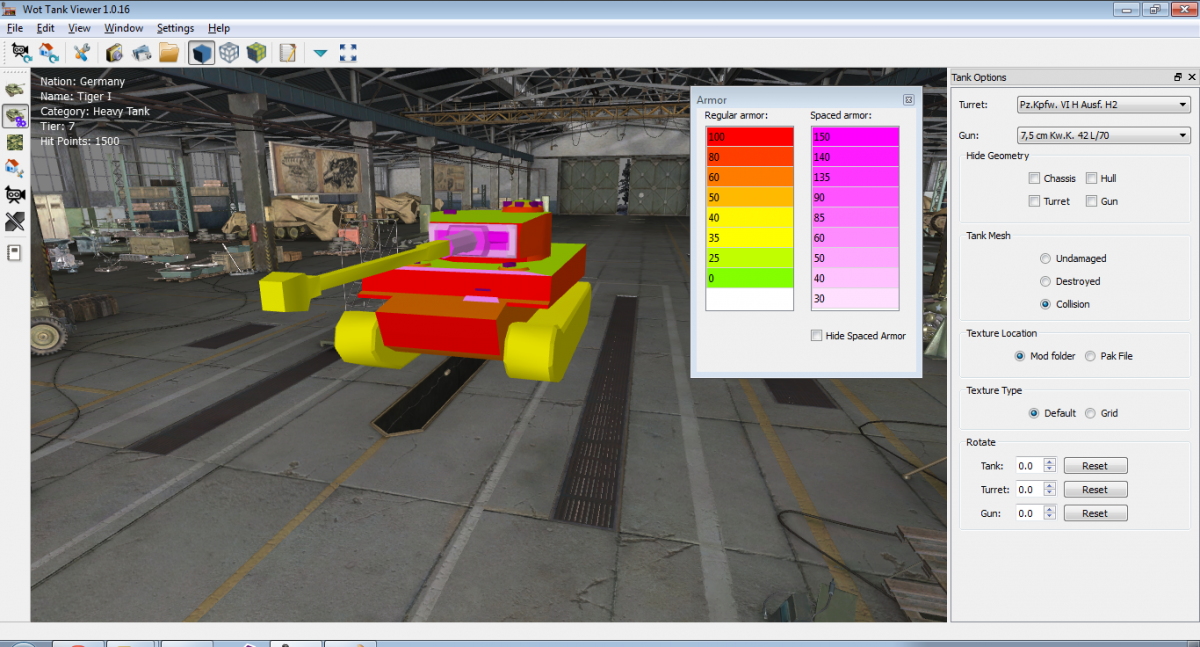Click the video camera icon in sidebar
The image size is (1200, 647).
point(15,194)
